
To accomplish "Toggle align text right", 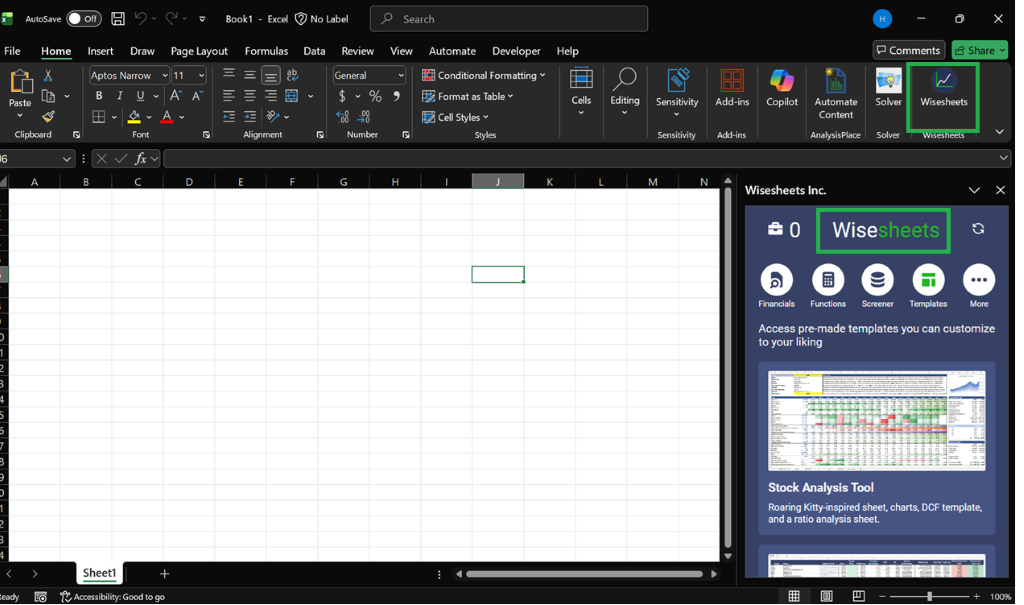I will 272,97.
